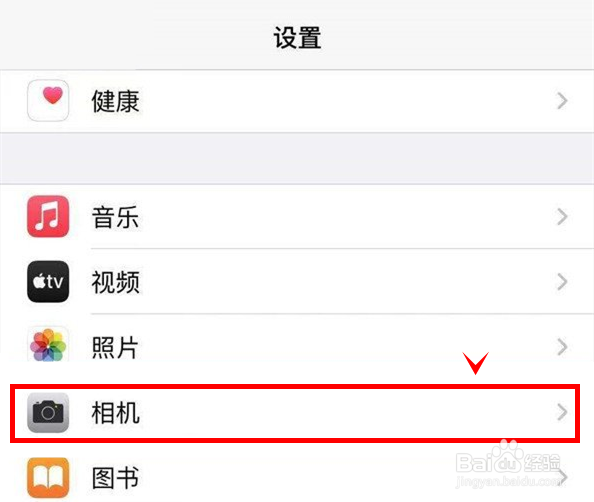Tap the Photos pinwheel icon
The image size is (594, 502).
(48, 345)
